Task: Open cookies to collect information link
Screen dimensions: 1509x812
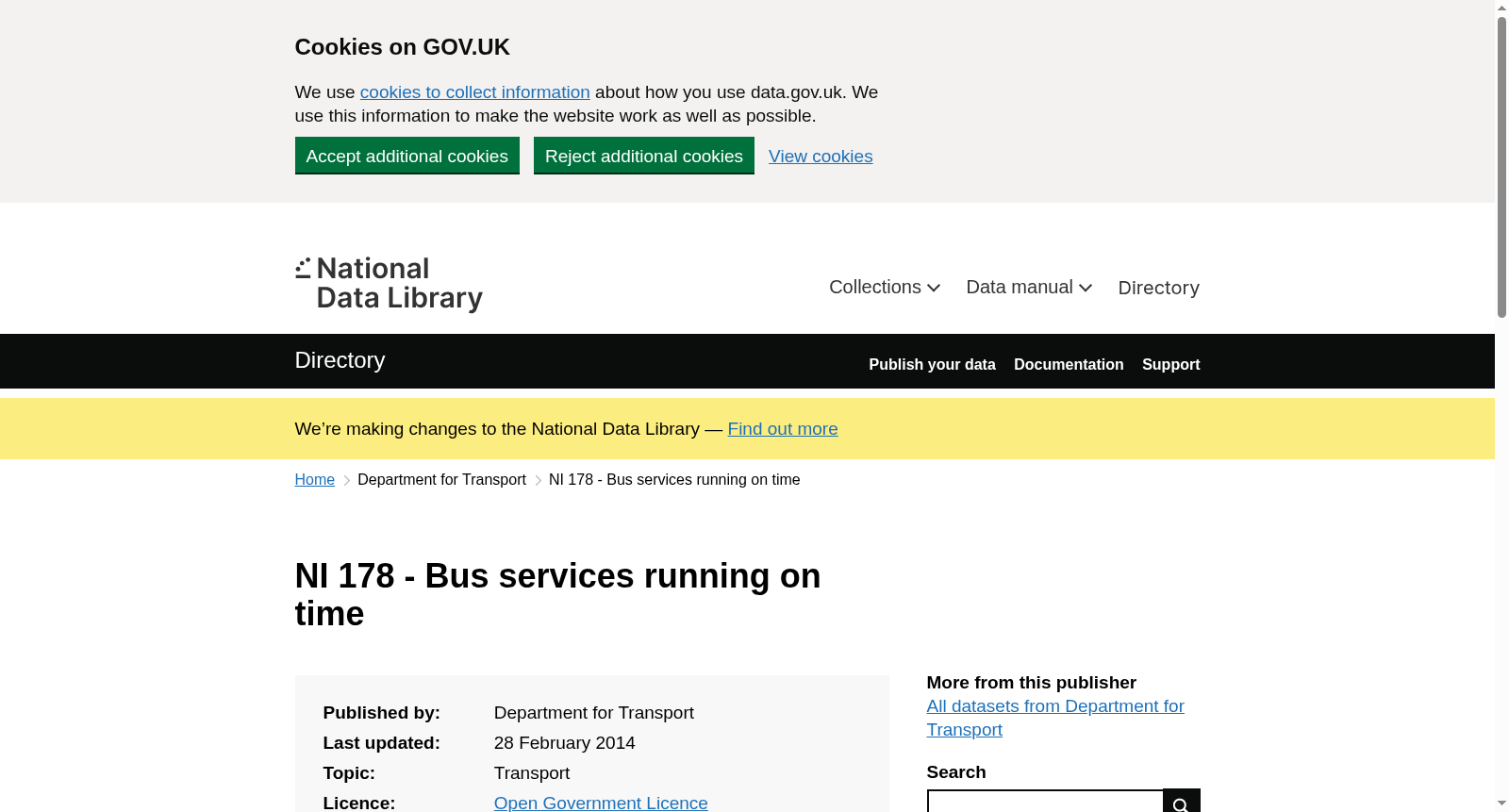Action: tap(474, 92)
